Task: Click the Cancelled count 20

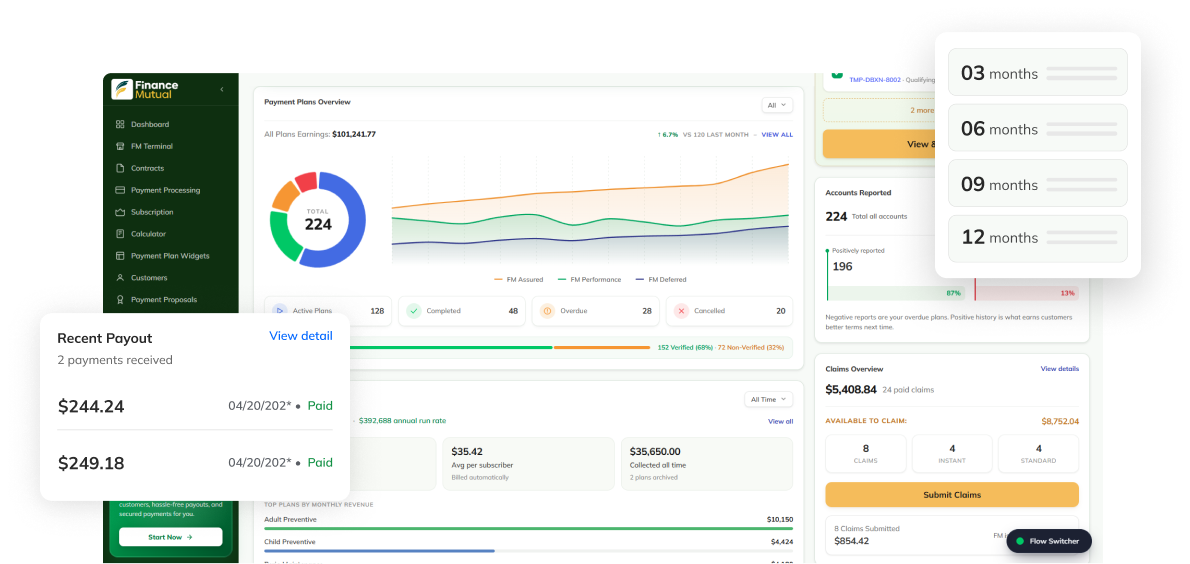Action: tap(780, 310)
